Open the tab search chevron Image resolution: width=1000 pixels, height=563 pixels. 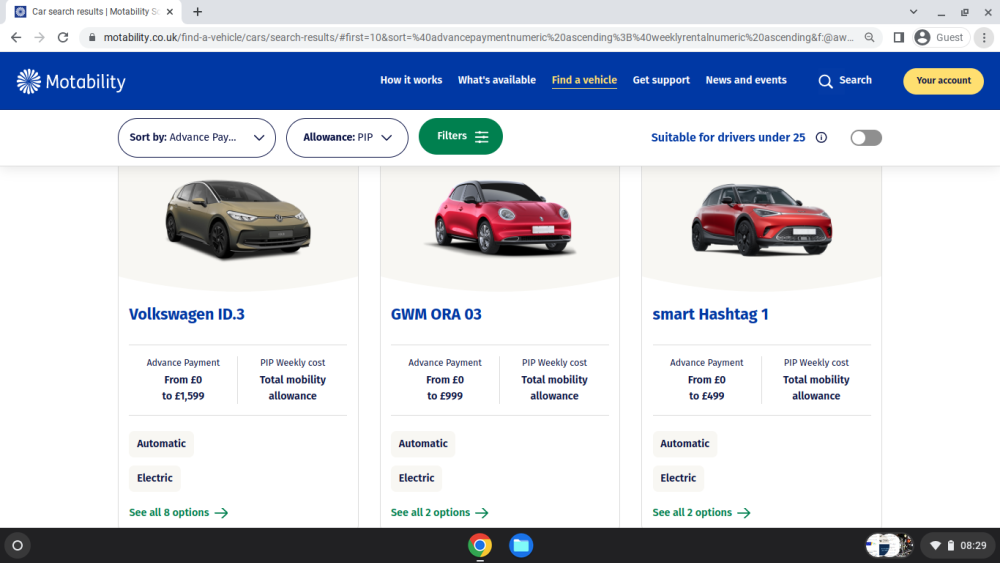click(x=913, y=11)
